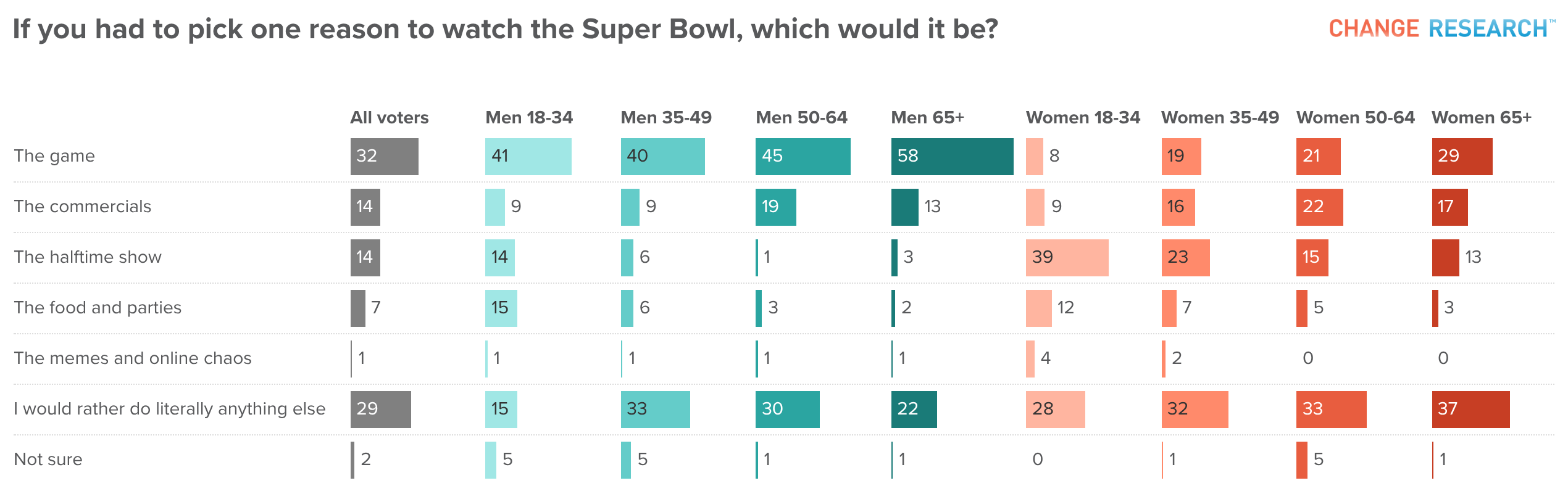This screenshot has height=491, width=1568.
Task: Click the Women 18-34 halftime show bar 39
Action: (x=1067, y=258)
